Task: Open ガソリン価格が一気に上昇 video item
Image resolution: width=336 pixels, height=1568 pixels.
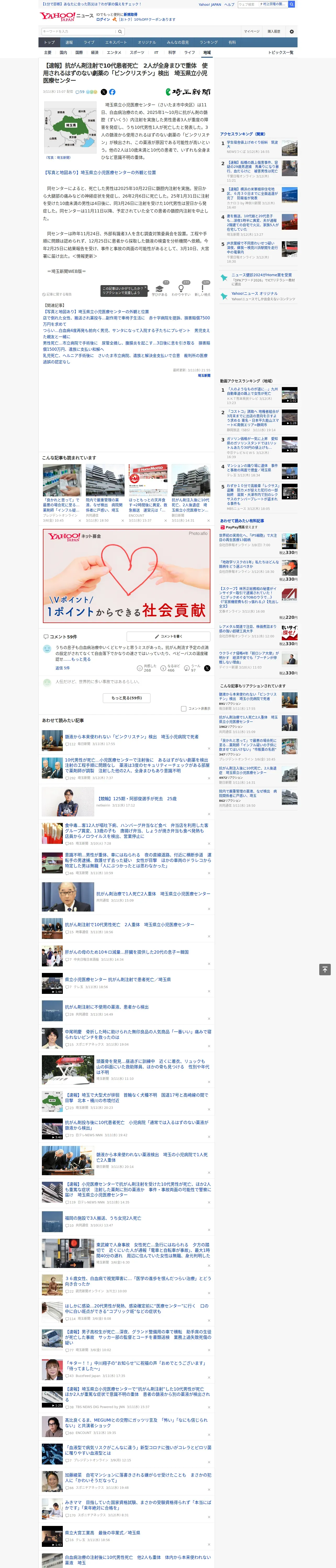Action: pyautogui.click(x=253, y=443)
